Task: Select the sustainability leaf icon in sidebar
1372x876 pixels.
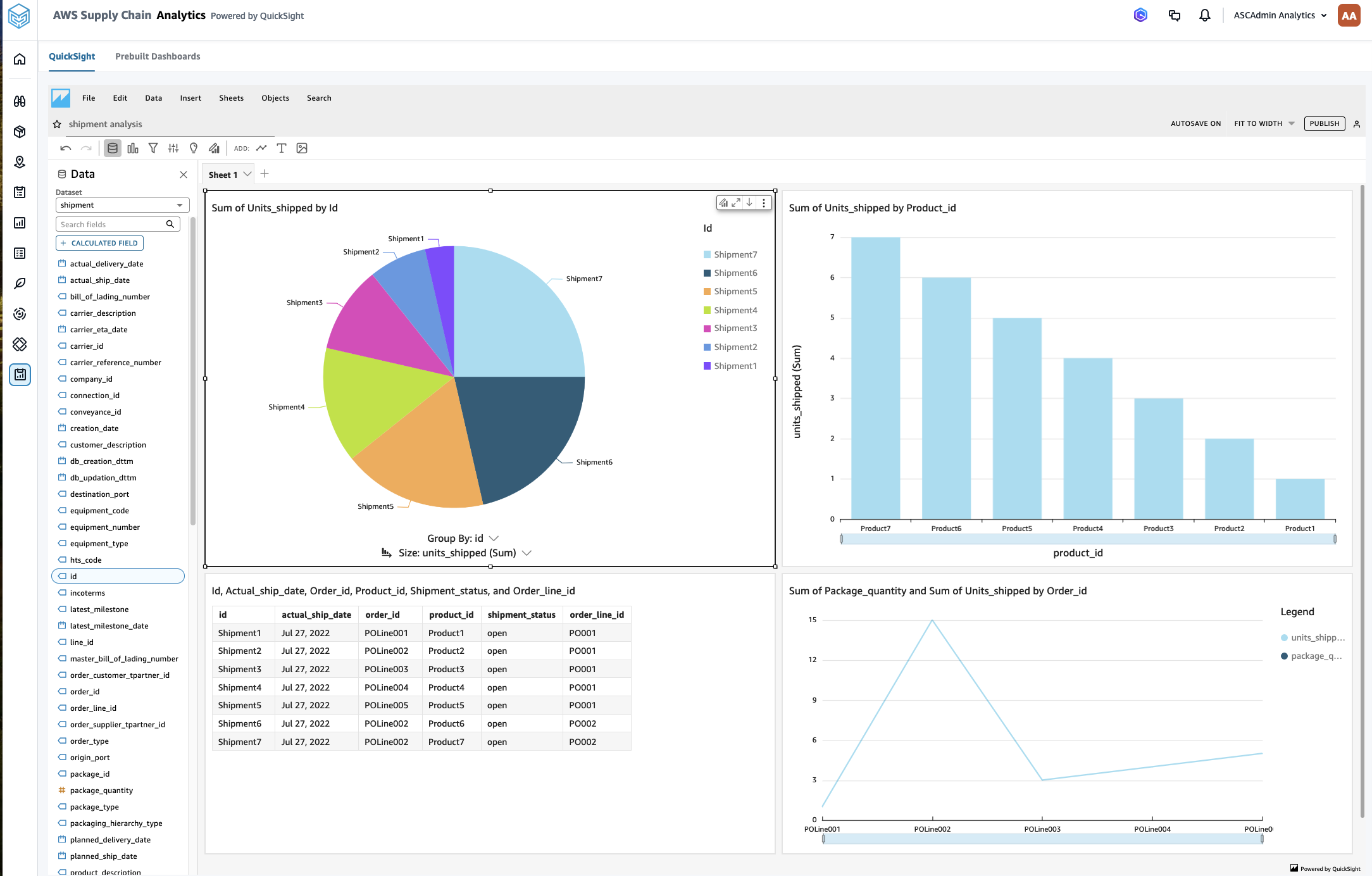Action: point(20,284)
